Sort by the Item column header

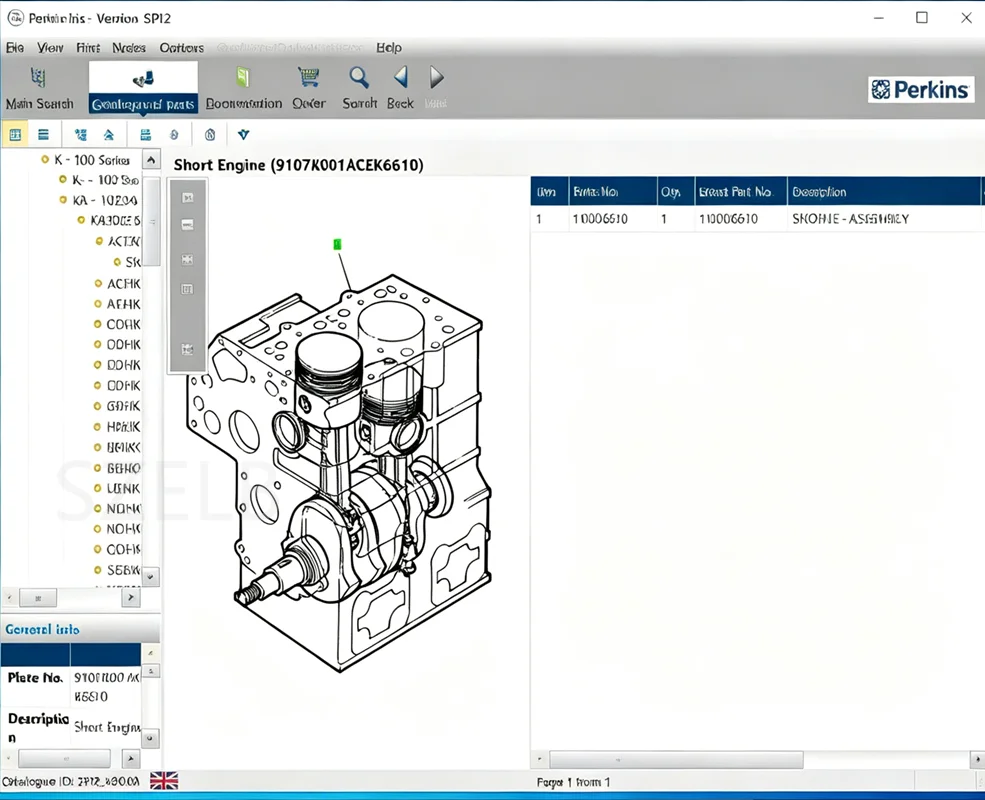tap(549, 192)
